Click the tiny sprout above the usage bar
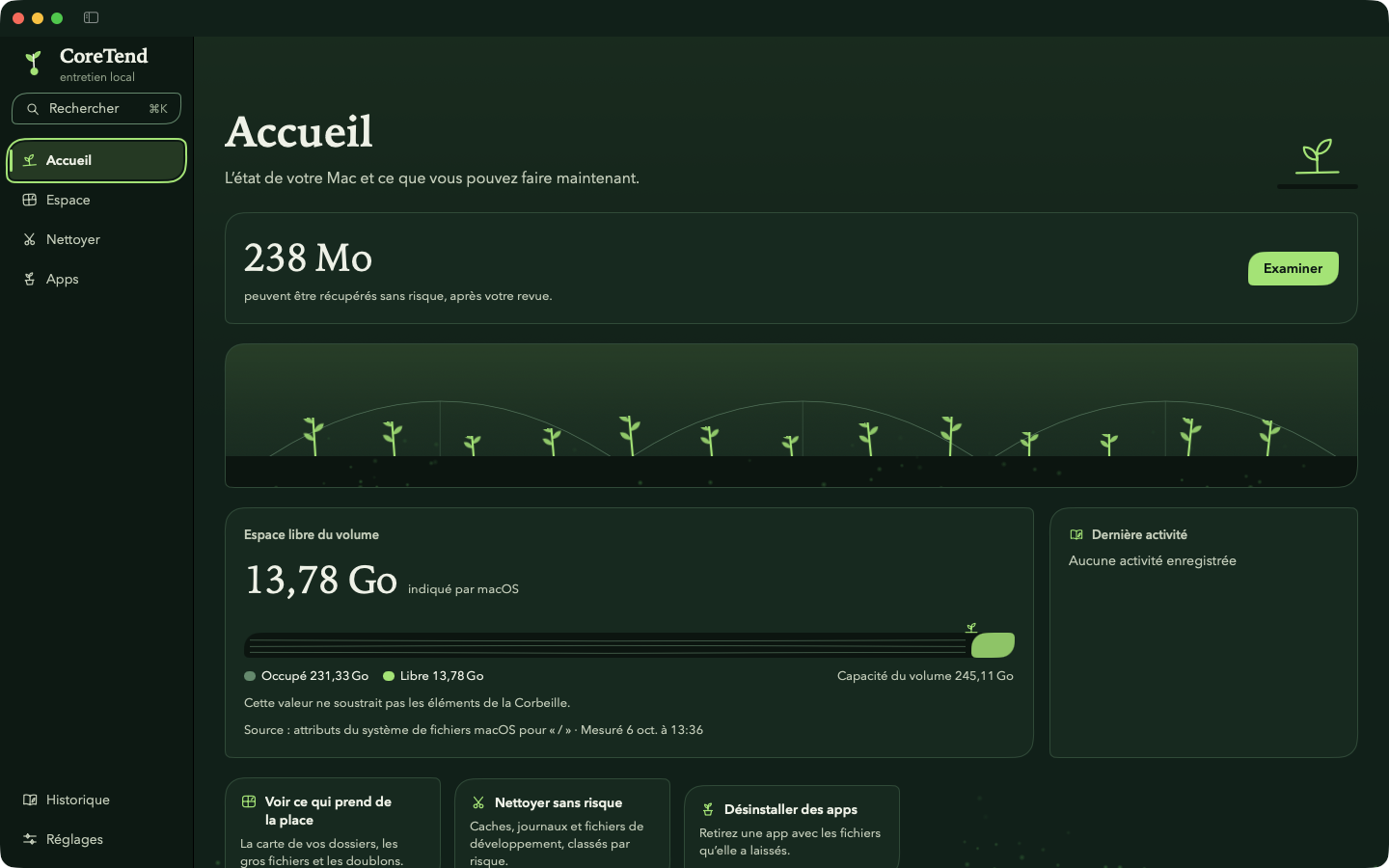Viewport: 1389px width, 868px height. coord(971,627)
